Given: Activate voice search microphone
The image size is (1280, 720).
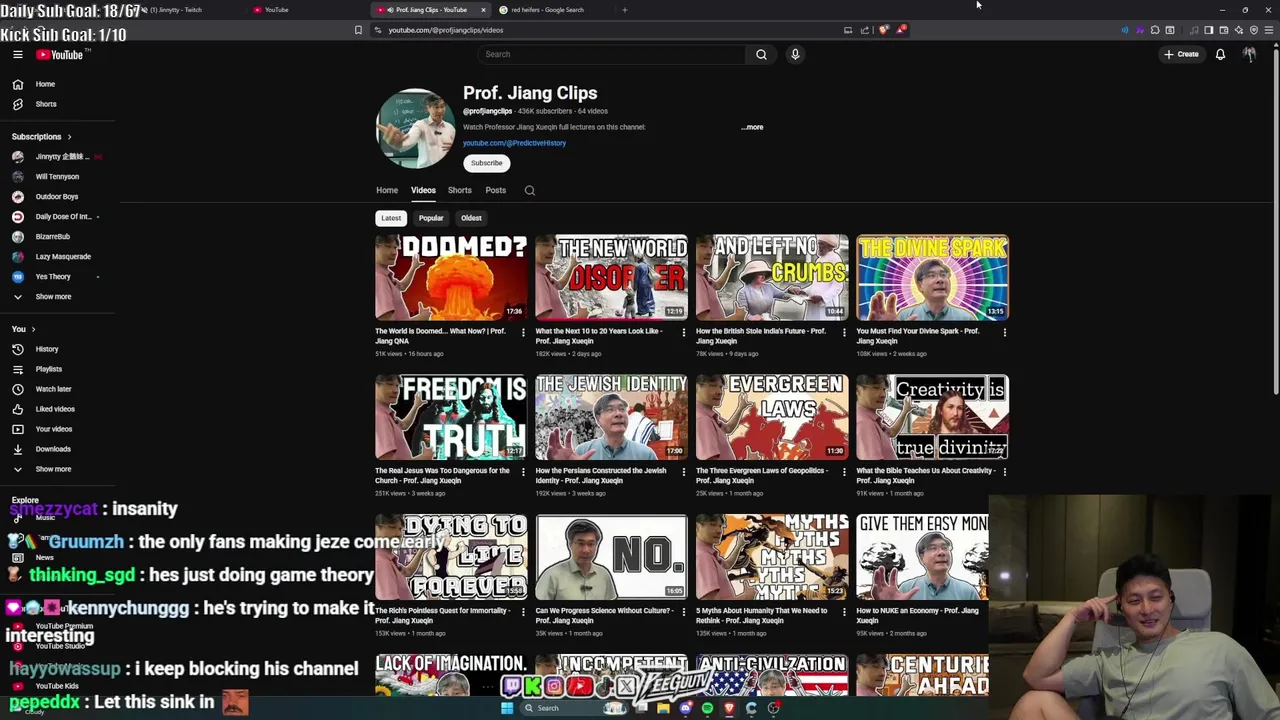Looking at the screenshot, I should pyautogui.click(x=795, y=54).
